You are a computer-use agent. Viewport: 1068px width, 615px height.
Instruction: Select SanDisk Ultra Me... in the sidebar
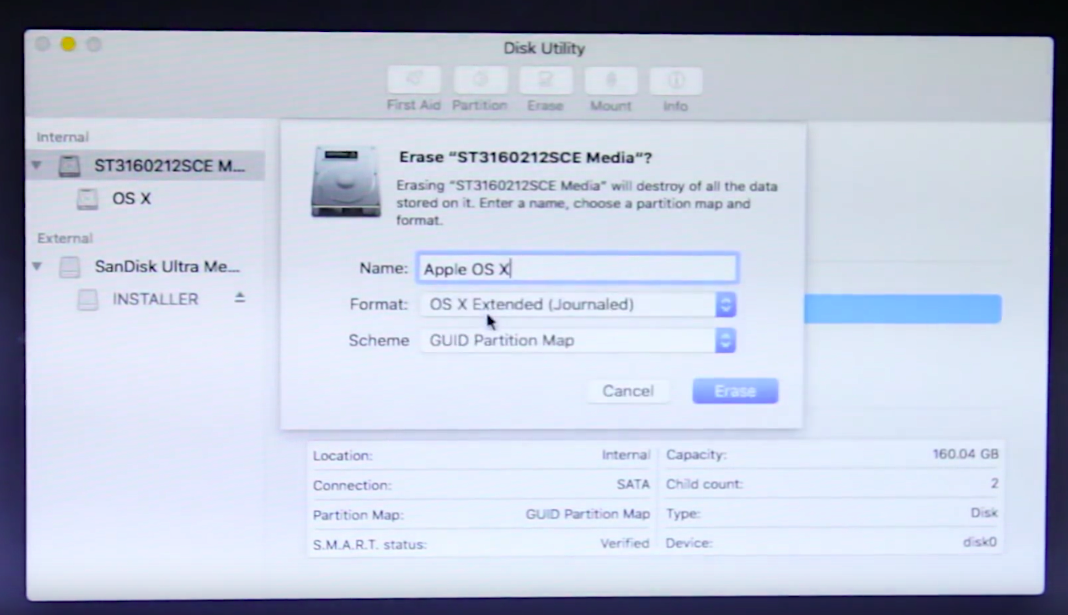coord(145,266)
